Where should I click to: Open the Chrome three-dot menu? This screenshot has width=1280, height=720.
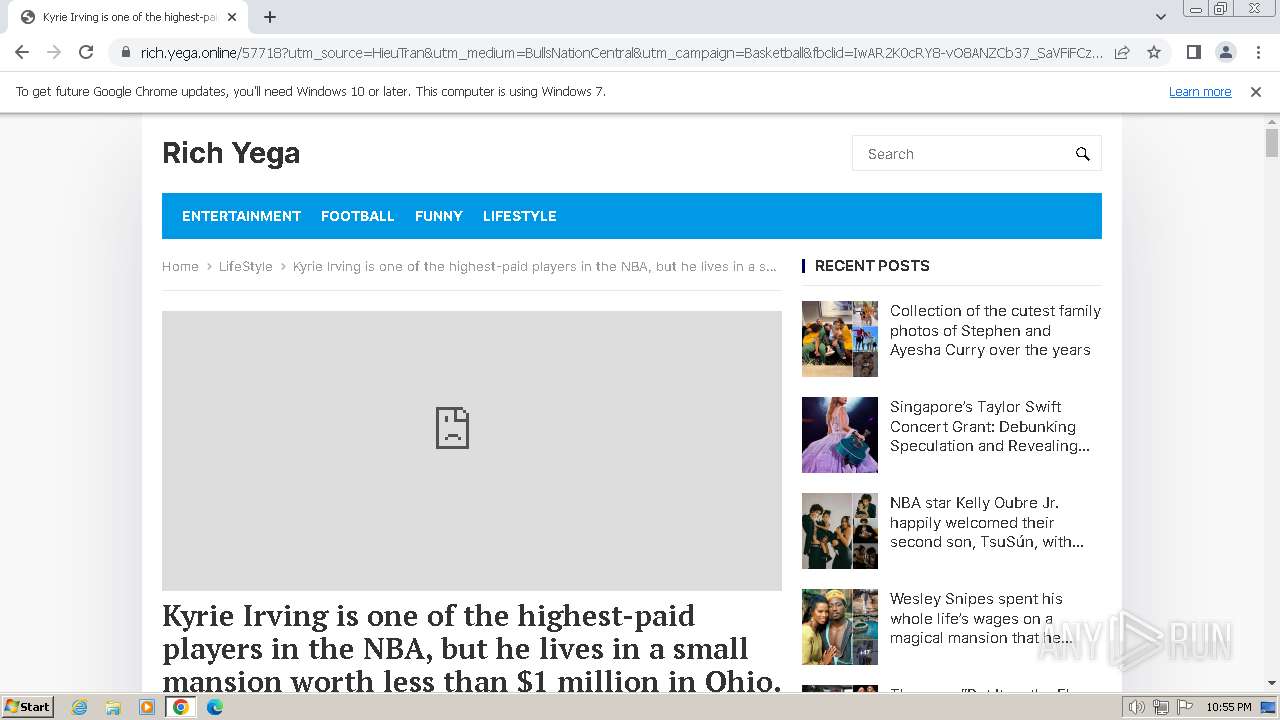tap(1258, 52)
